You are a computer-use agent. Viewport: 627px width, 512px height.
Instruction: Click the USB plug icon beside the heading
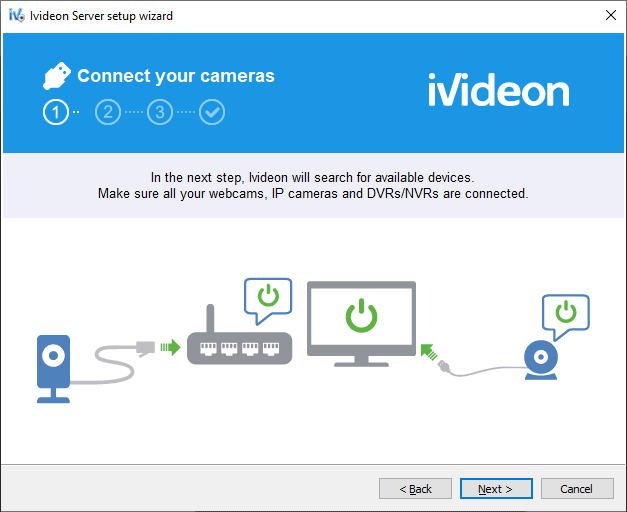tap(56, 76)
